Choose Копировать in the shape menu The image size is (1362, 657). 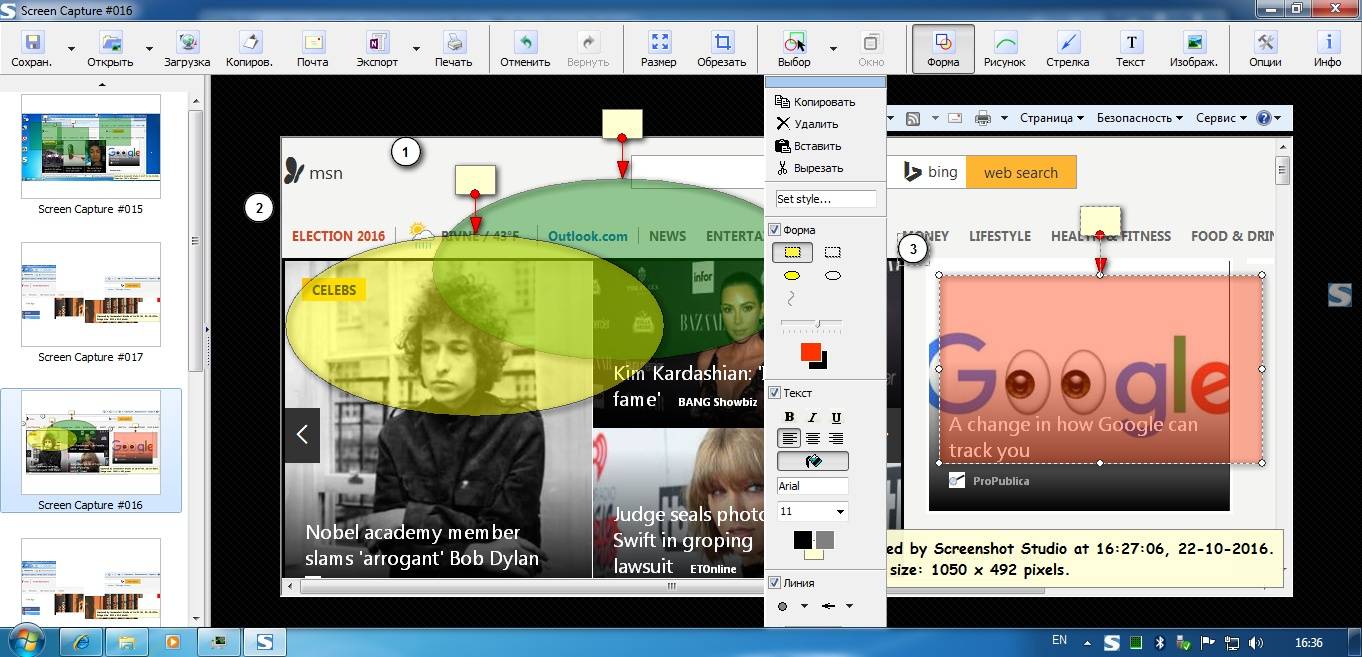(x=816, y=102)
